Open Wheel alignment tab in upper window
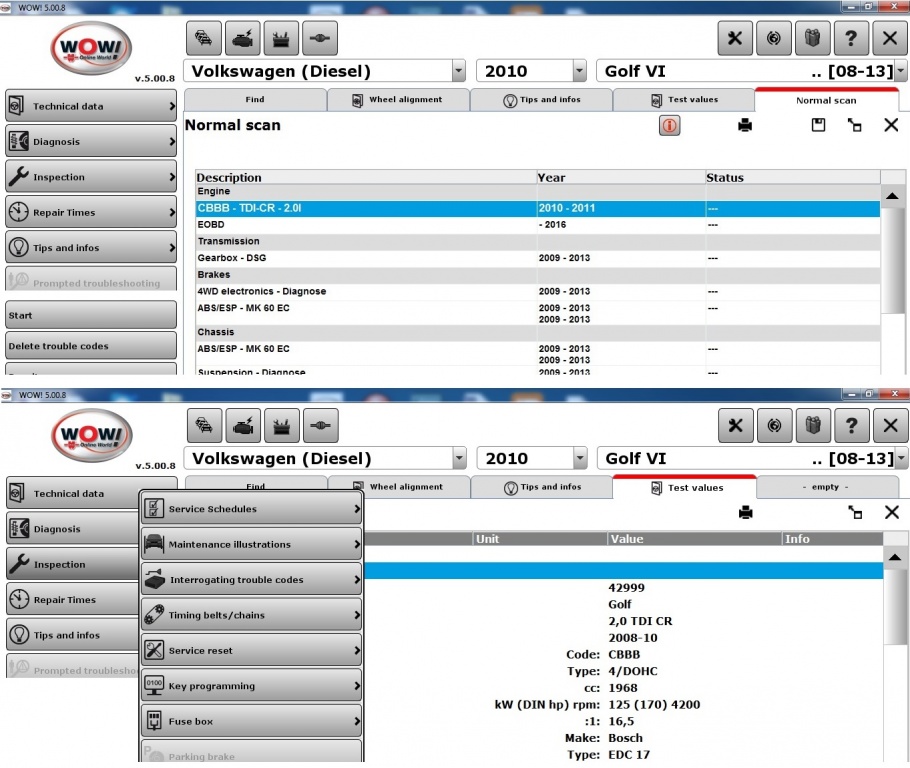 (x=398, y=100)
